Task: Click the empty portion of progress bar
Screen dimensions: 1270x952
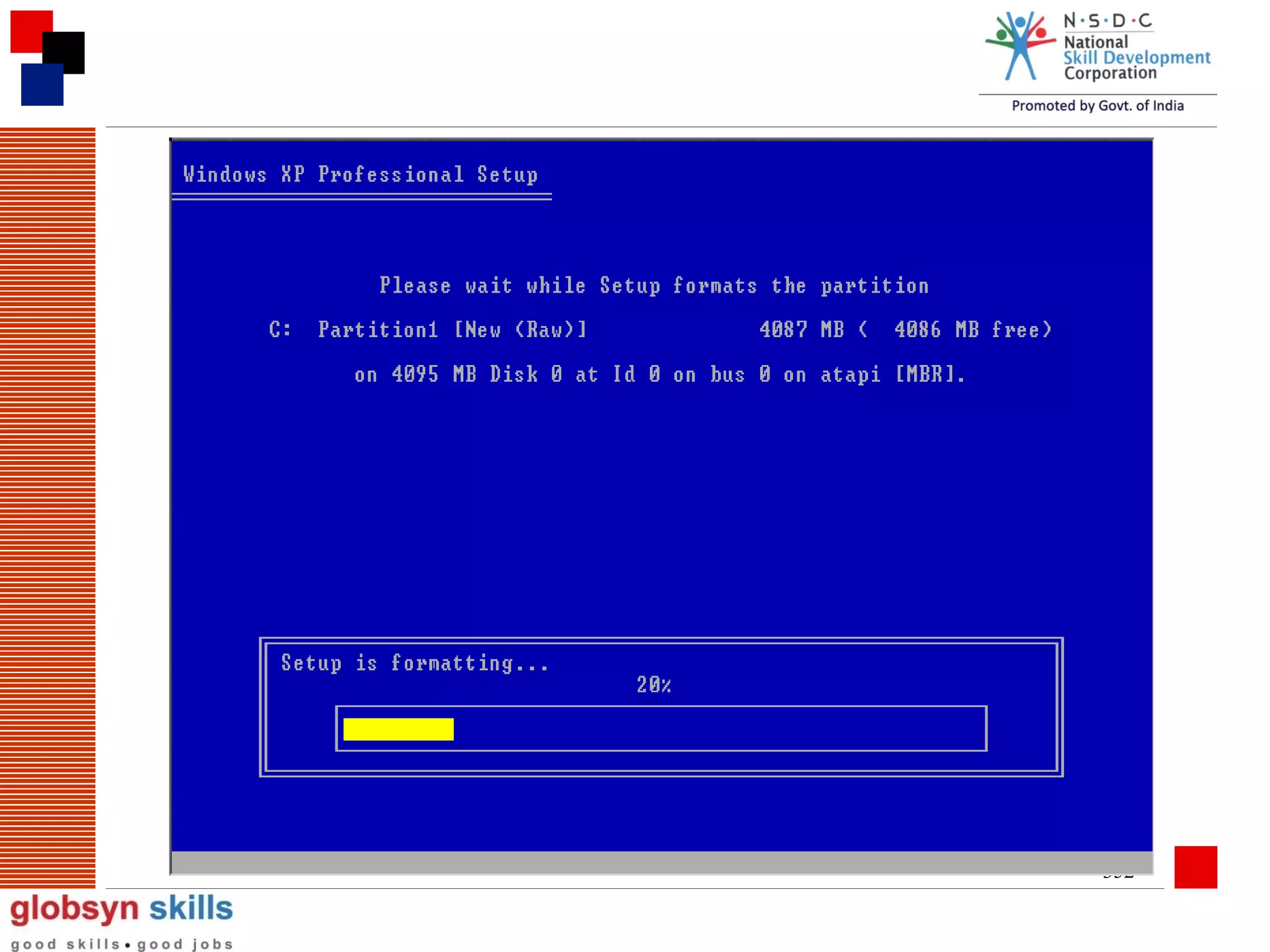Action: click(x=719, y=729)
